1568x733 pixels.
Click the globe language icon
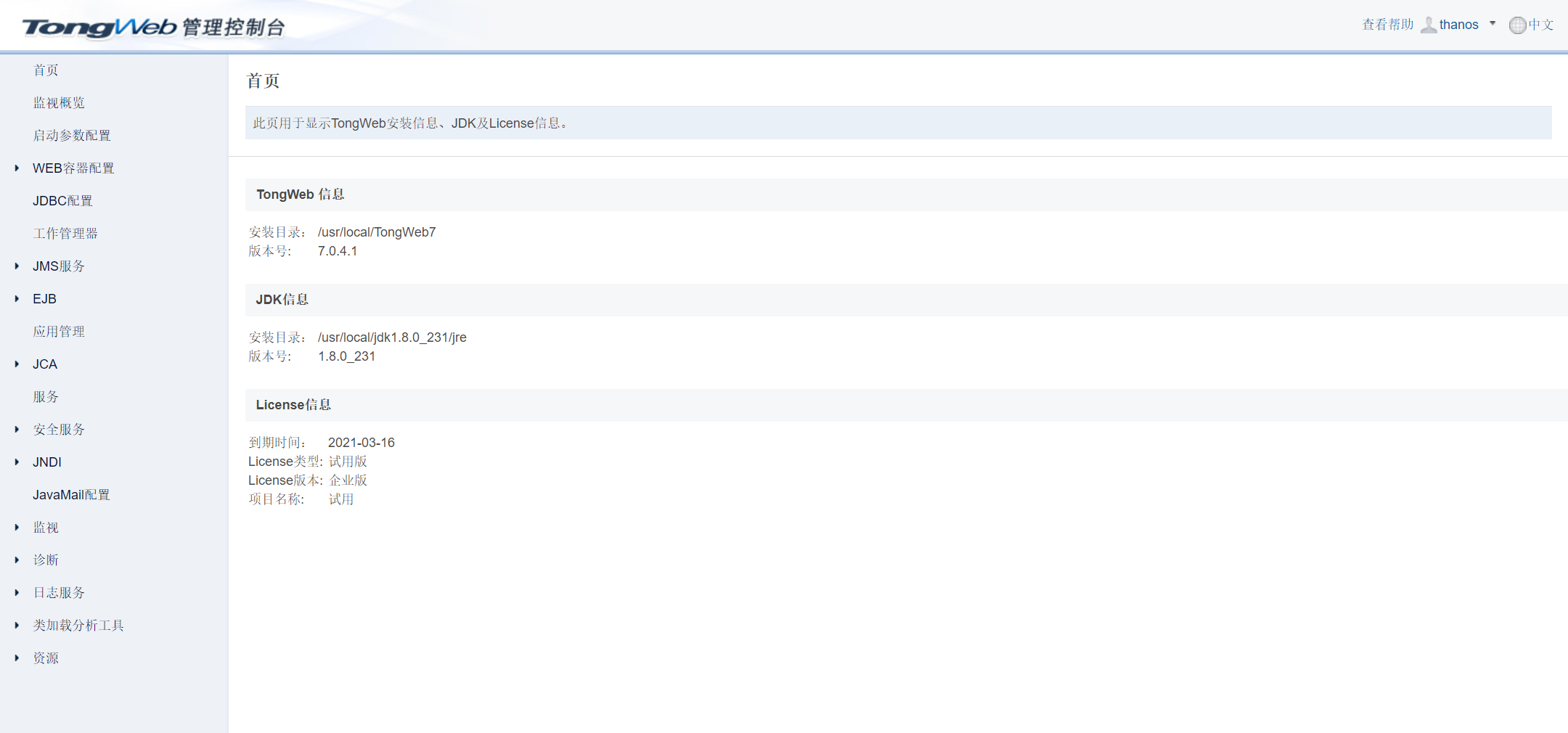point(1517,25)
